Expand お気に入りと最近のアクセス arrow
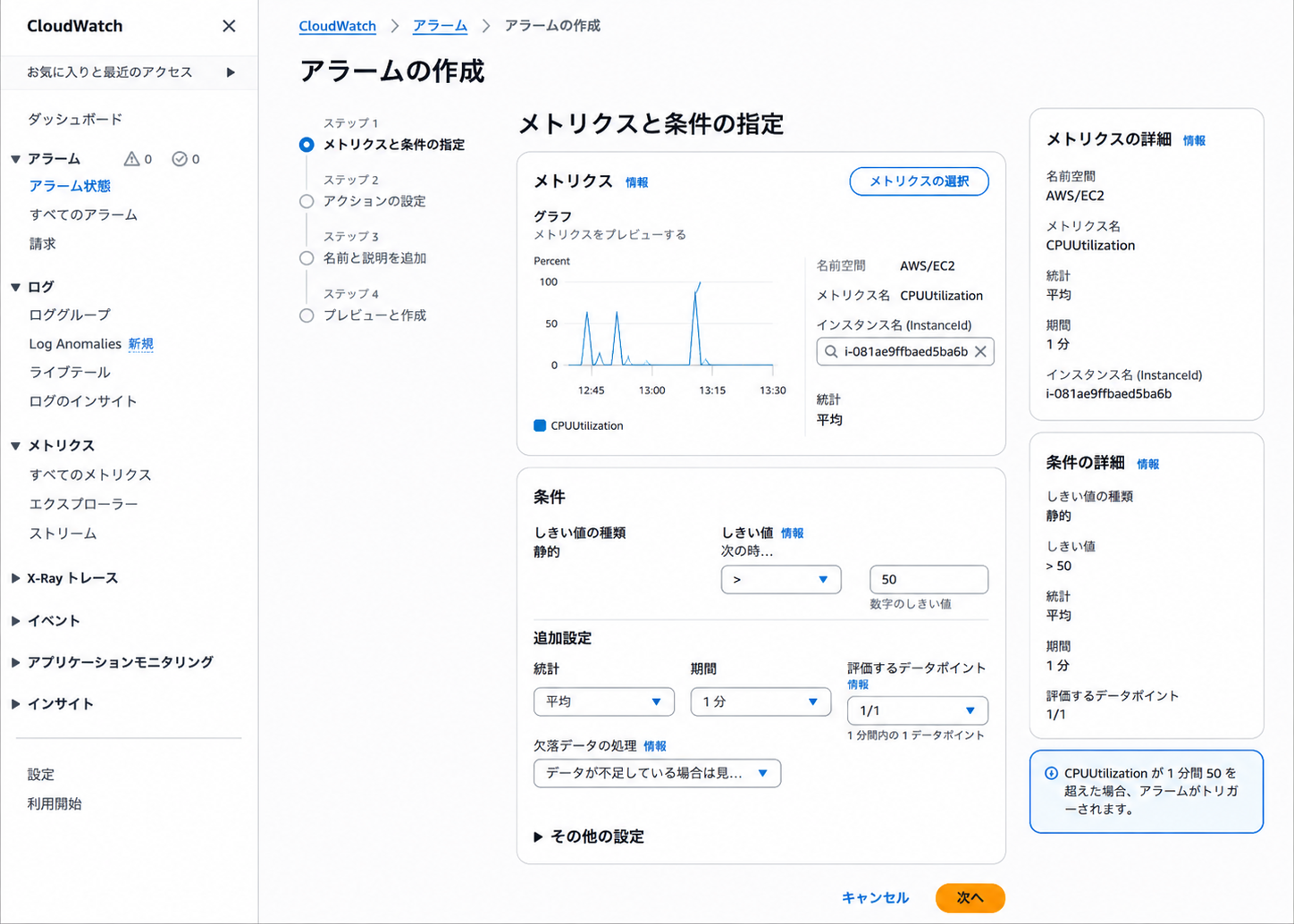The width and height of the screenshot is (1294, 924). pyautogui.click(x=231, y=72)
